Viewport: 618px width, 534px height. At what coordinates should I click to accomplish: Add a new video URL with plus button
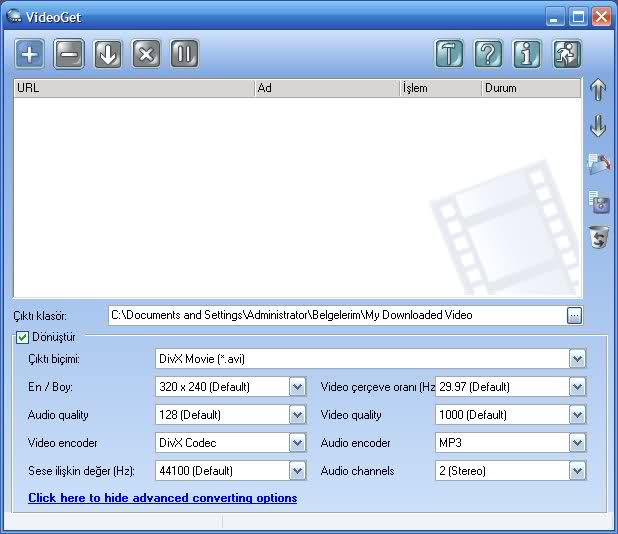(x=30, y=54)
